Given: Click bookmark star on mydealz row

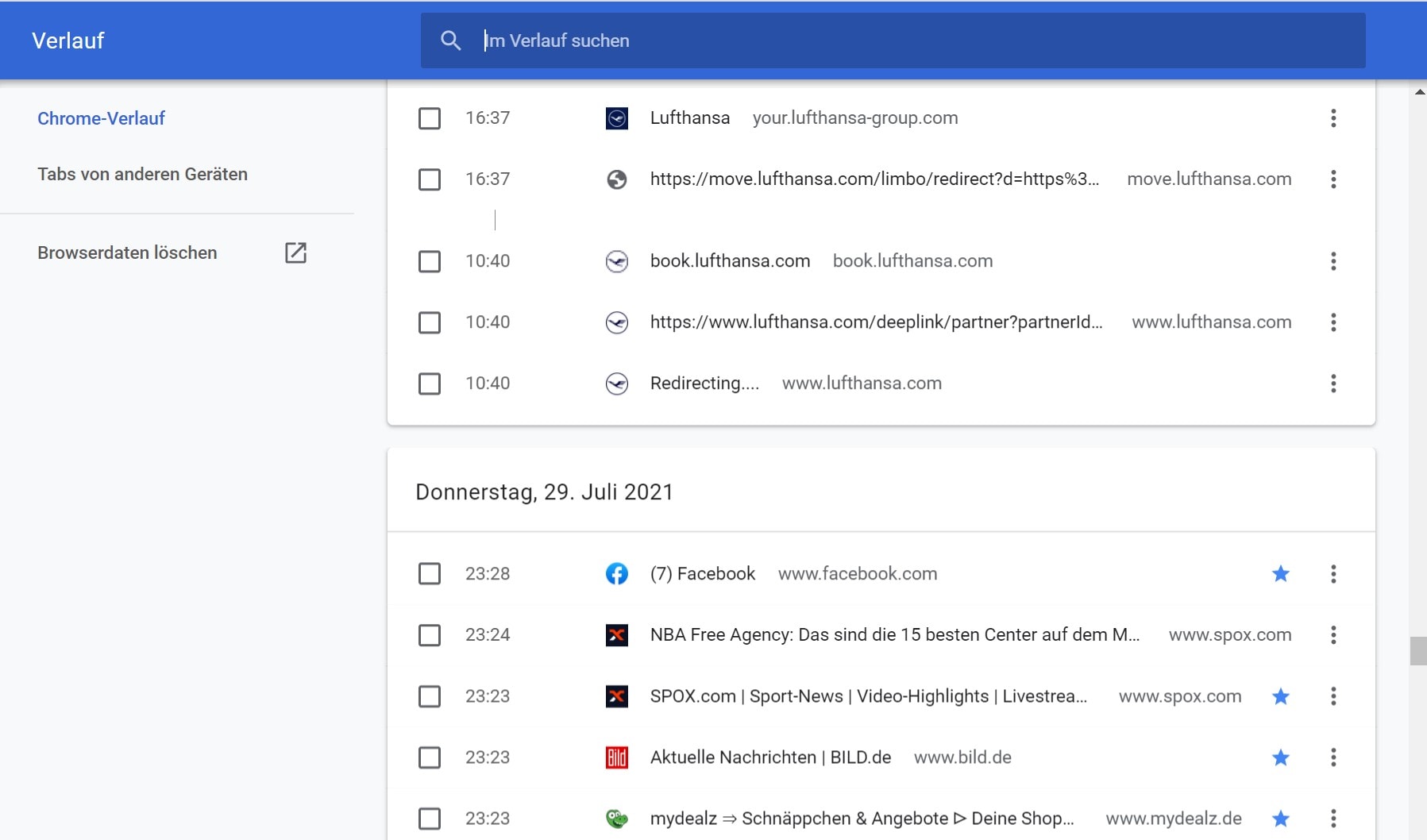Looking at the screenshot, I should coord(1280,819).
